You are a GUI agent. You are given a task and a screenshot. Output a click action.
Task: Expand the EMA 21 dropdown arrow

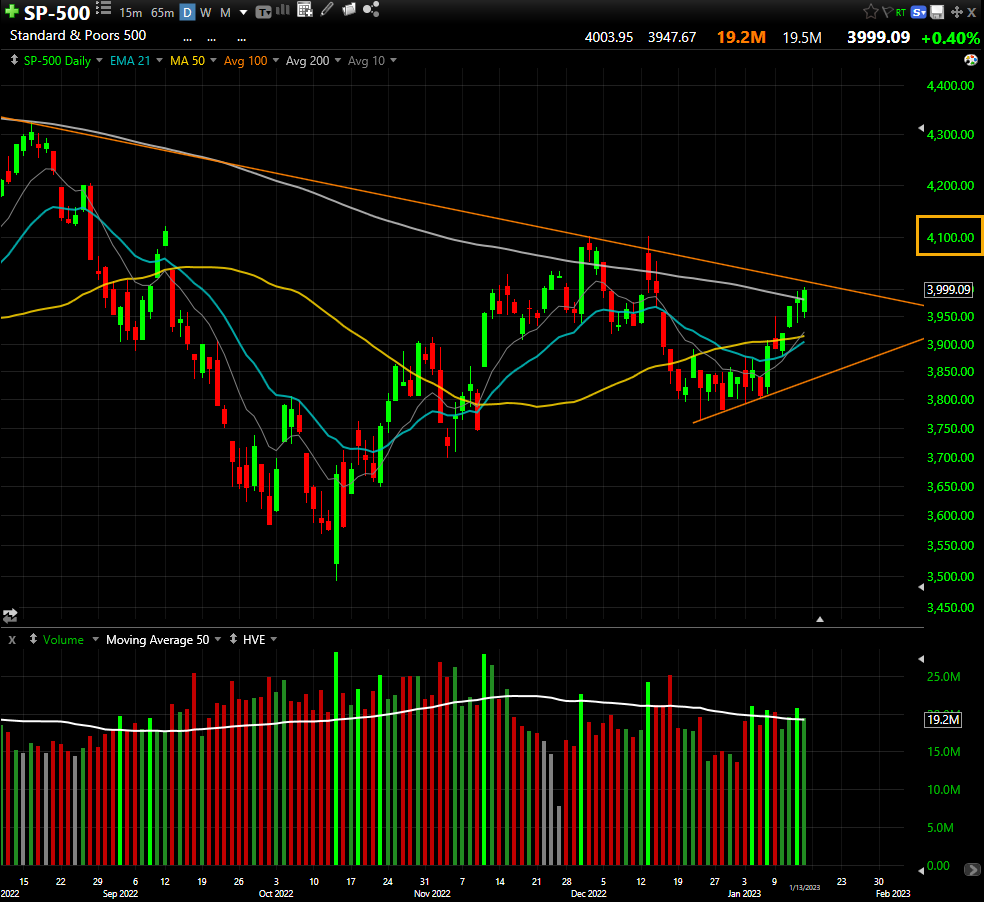tap(159, 60)
